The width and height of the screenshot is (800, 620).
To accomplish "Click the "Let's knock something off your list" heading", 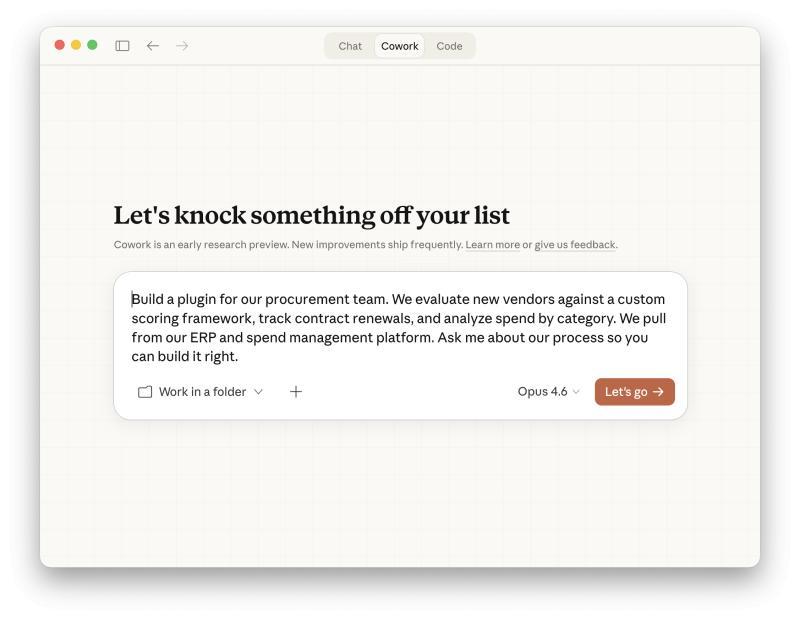I will [x=311, y=215].
